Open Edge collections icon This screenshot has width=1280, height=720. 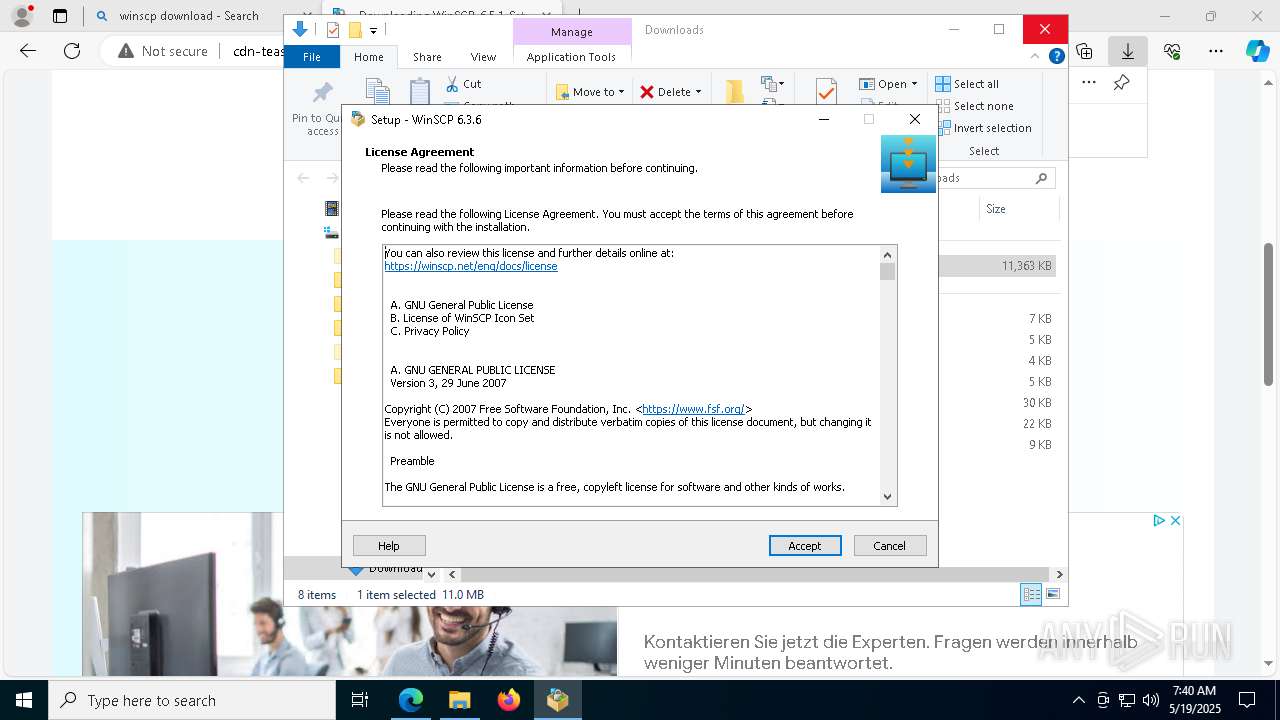point(1084,51)
